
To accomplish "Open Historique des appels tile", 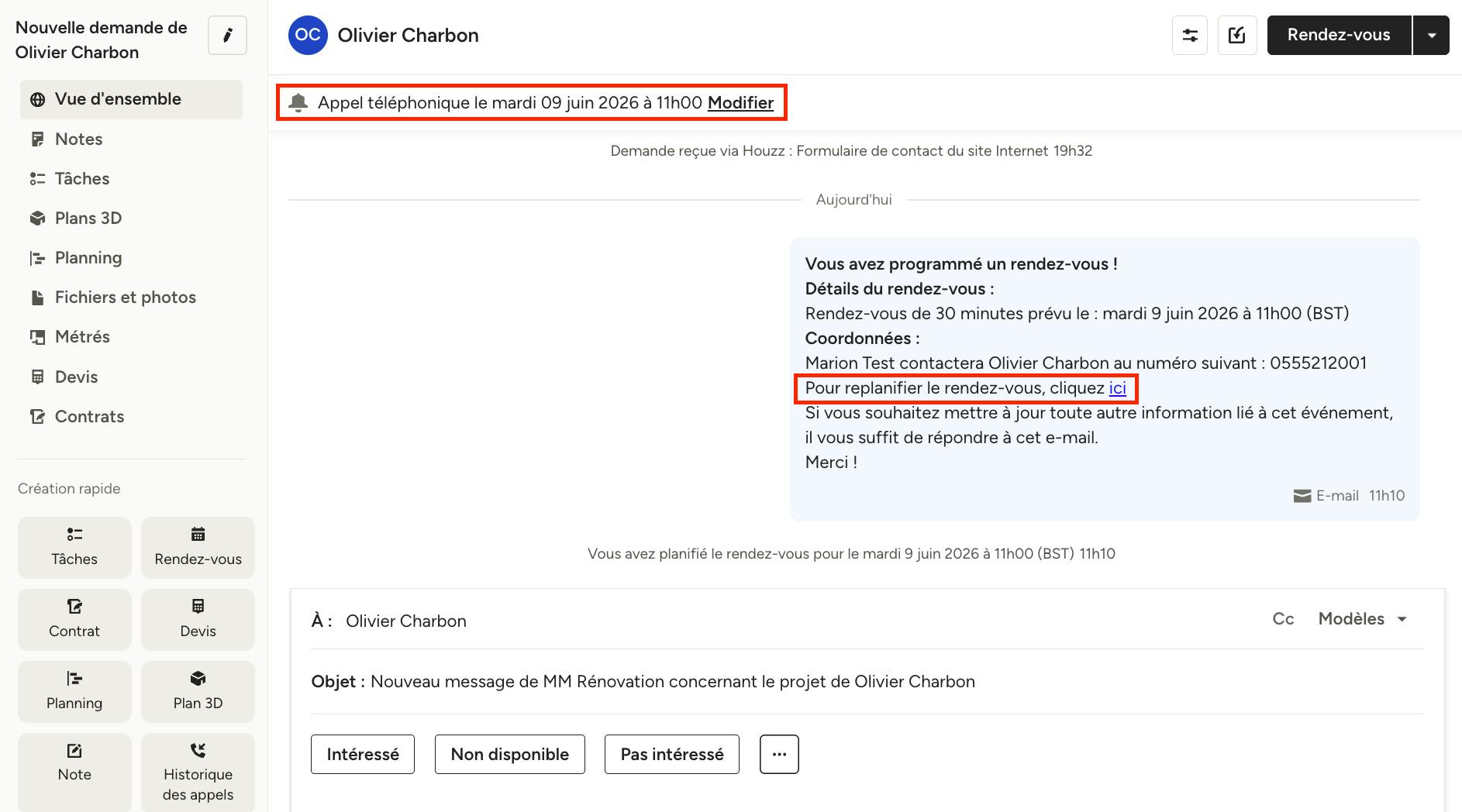I will 198,772.
